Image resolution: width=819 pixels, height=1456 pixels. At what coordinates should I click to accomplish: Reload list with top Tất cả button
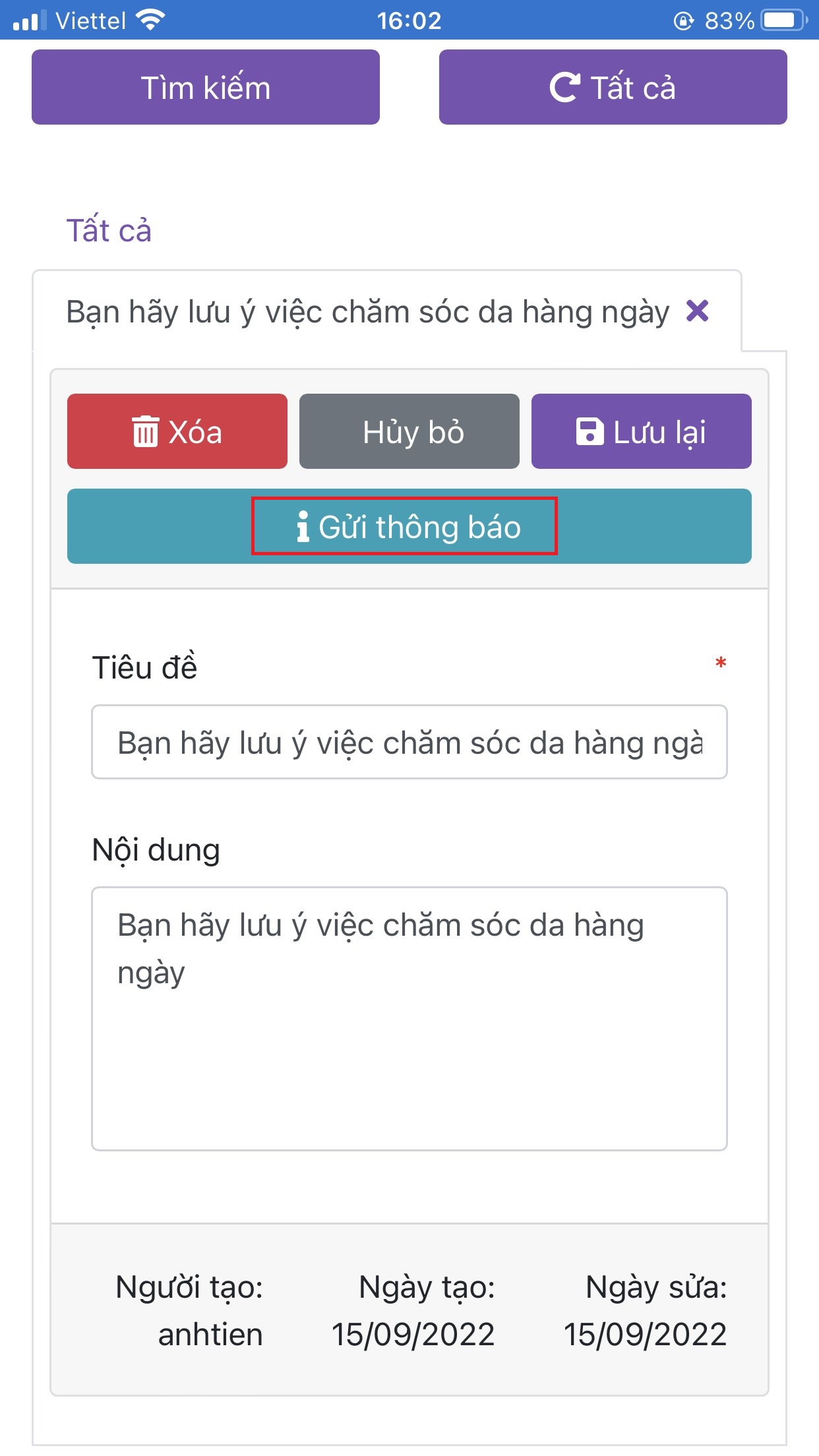(613, 87)
